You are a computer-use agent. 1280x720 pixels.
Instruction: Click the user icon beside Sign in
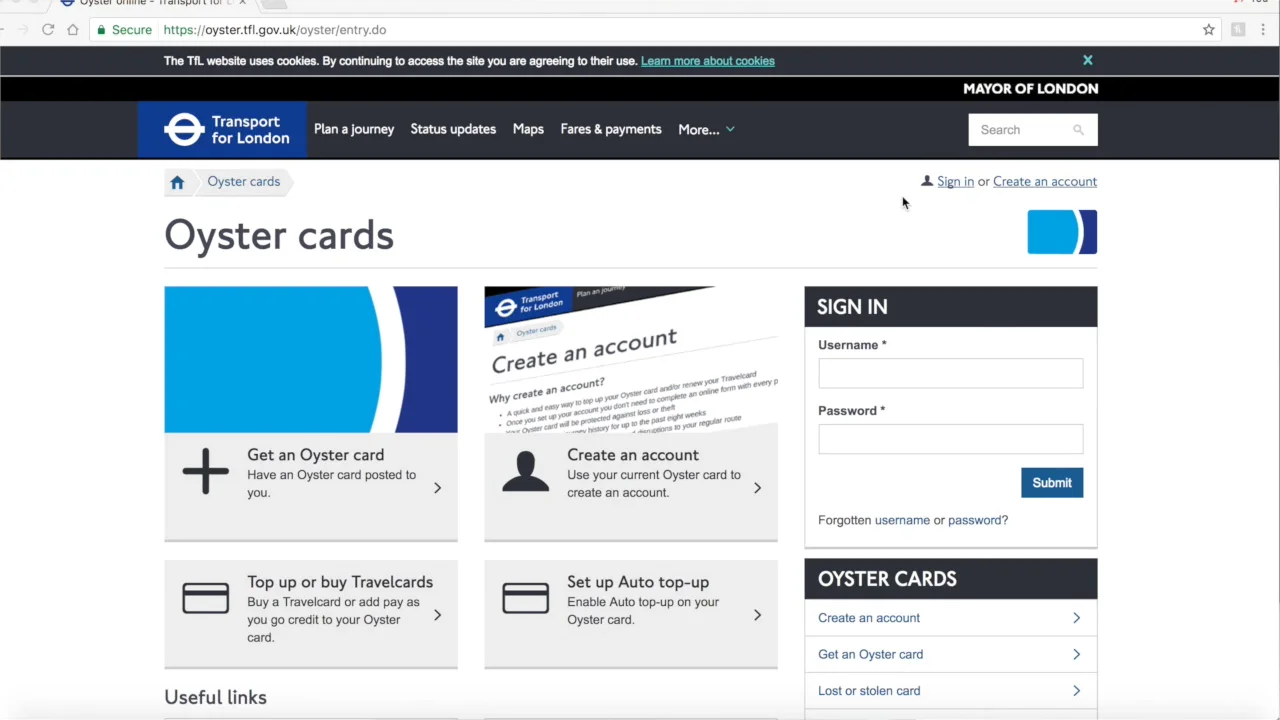point(927,181)
